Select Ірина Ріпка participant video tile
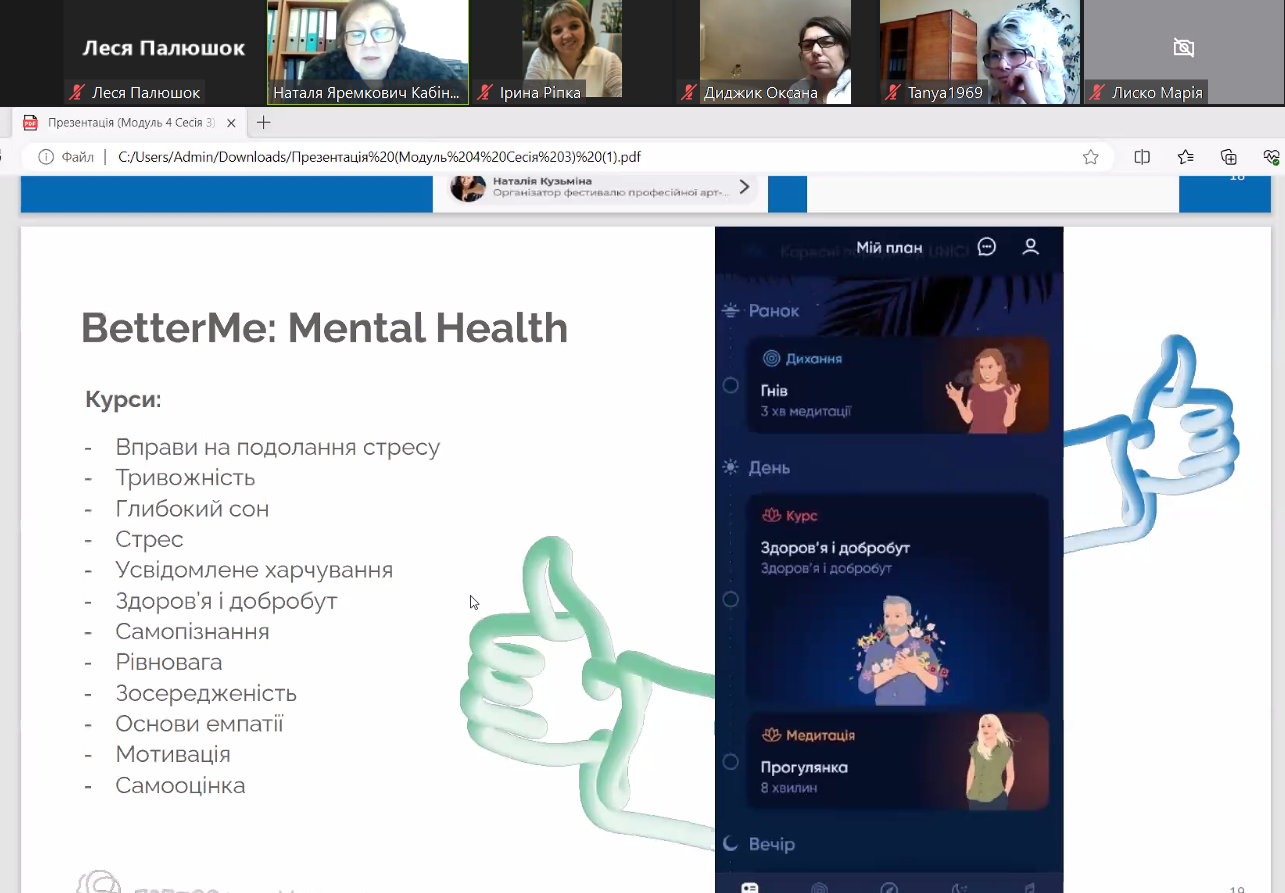The image size is (1285, 893). (x=572, y=50)
